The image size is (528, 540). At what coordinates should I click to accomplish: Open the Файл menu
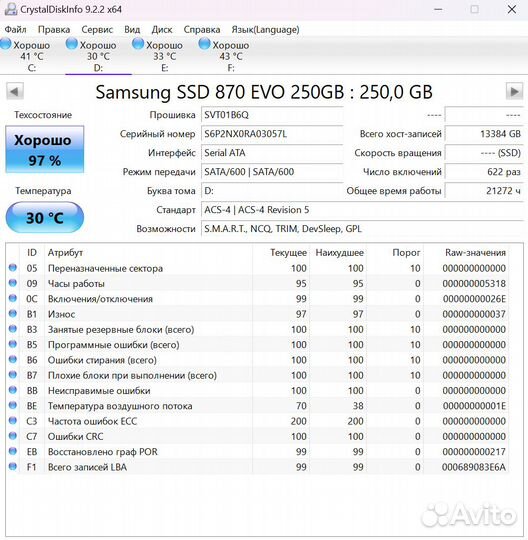click(x=15, y=30)
